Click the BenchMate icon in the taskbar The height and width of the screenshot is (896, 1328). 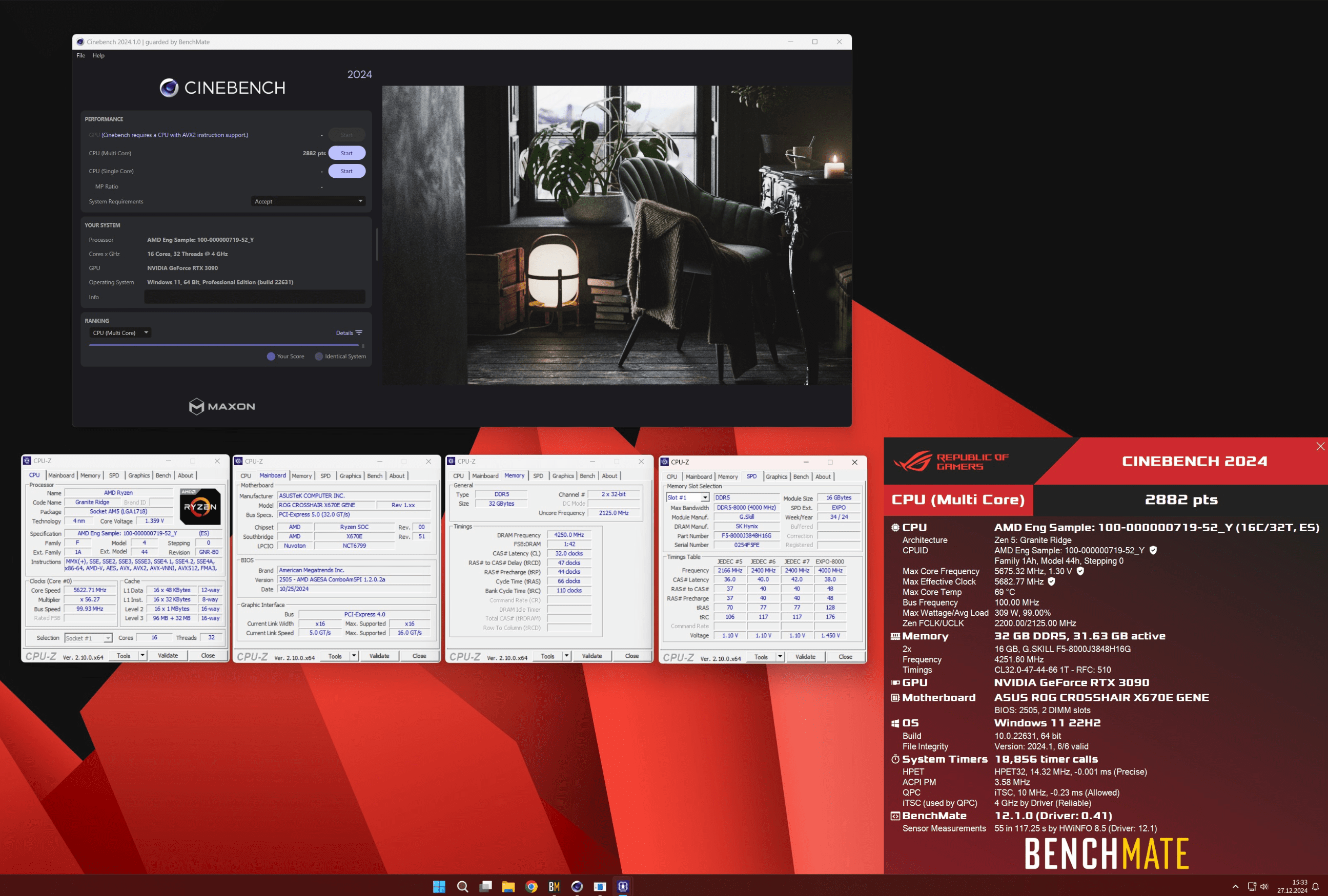554,886
